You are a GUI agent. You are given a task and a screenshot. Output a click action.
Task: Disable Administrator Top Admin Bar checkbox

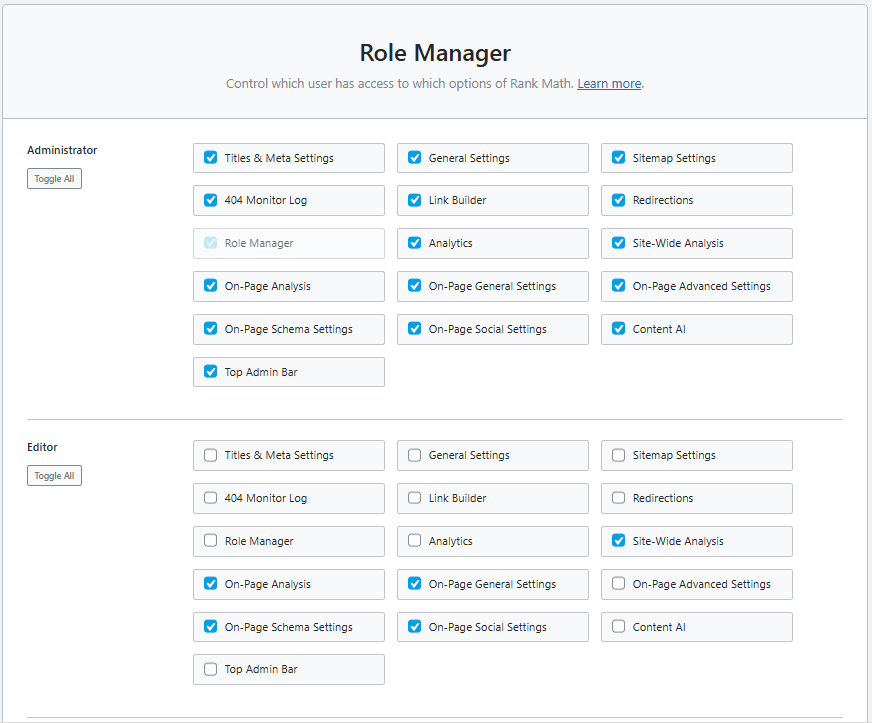210,372
